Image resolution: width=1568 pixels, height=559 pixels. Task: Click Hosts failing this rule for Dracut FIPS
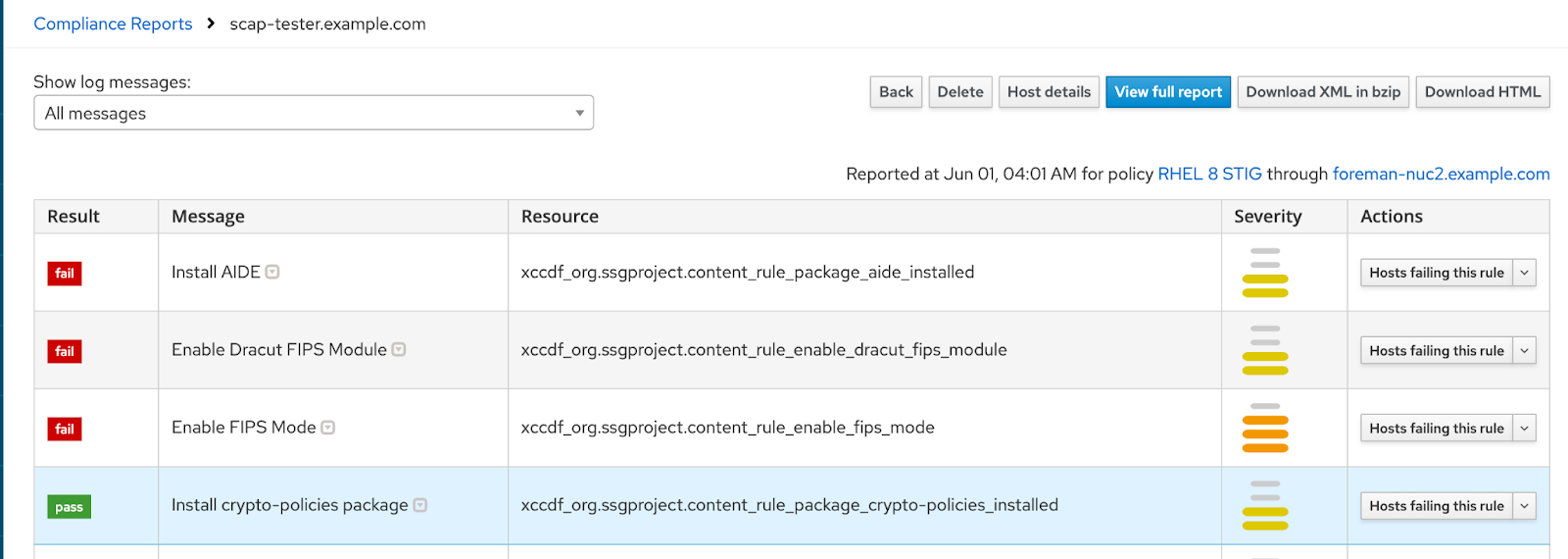pos(1436,351)
